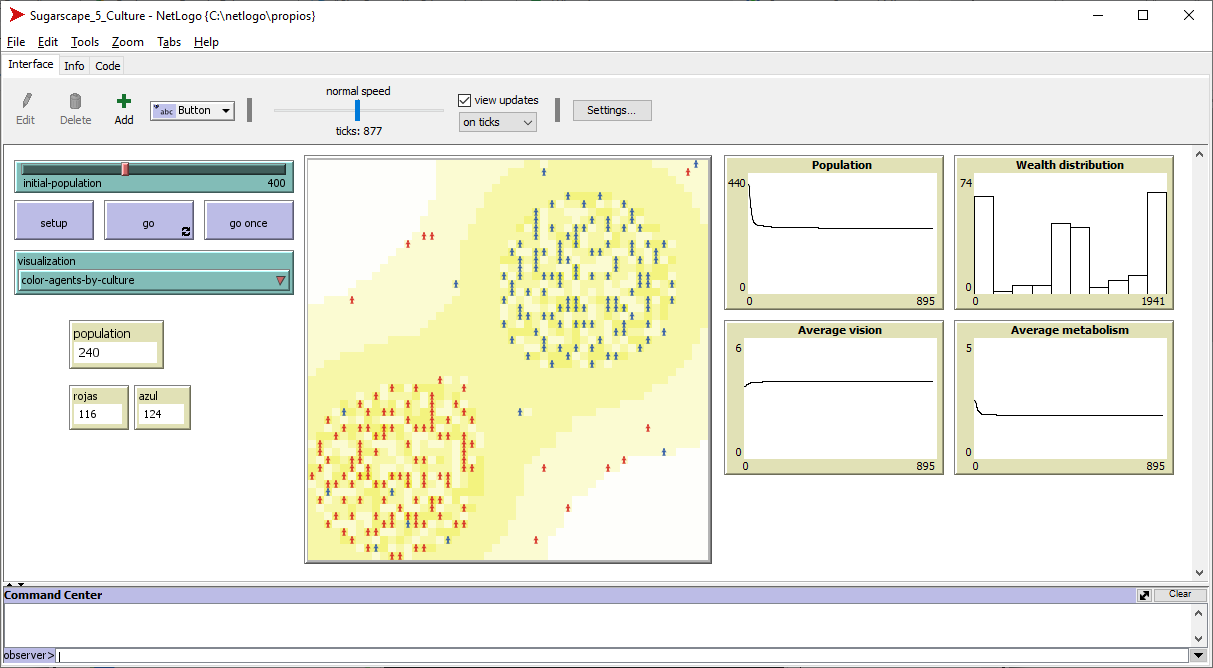Click the up arrow of main vertical scrollbar

click(x=1201, y=155)
